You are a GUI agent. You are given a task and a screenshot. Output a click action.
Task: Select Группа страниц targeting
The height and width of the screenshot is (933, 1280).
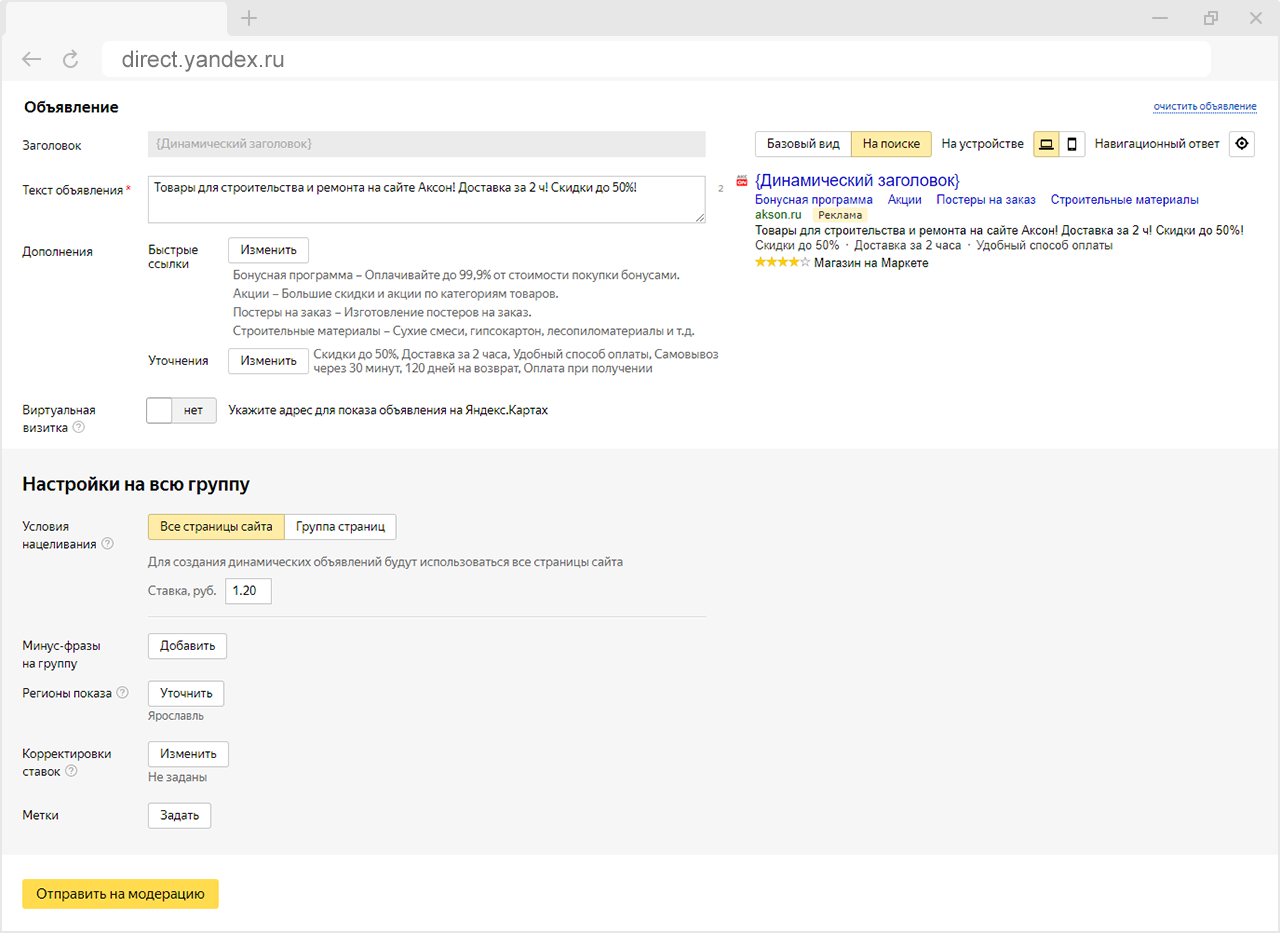click(340, 527)
